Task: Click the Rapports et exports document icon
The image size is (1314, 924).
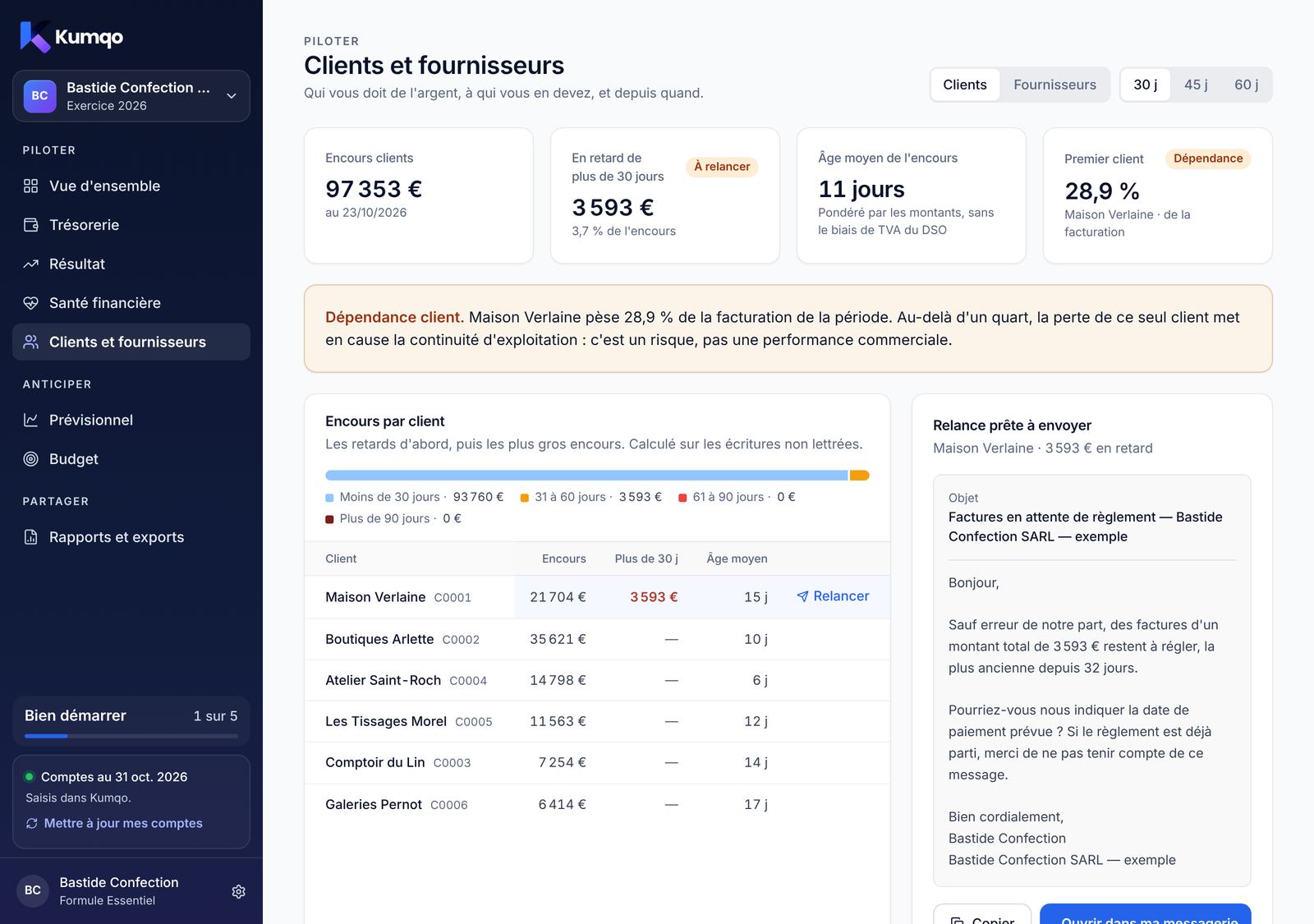Action: point(31,537)
